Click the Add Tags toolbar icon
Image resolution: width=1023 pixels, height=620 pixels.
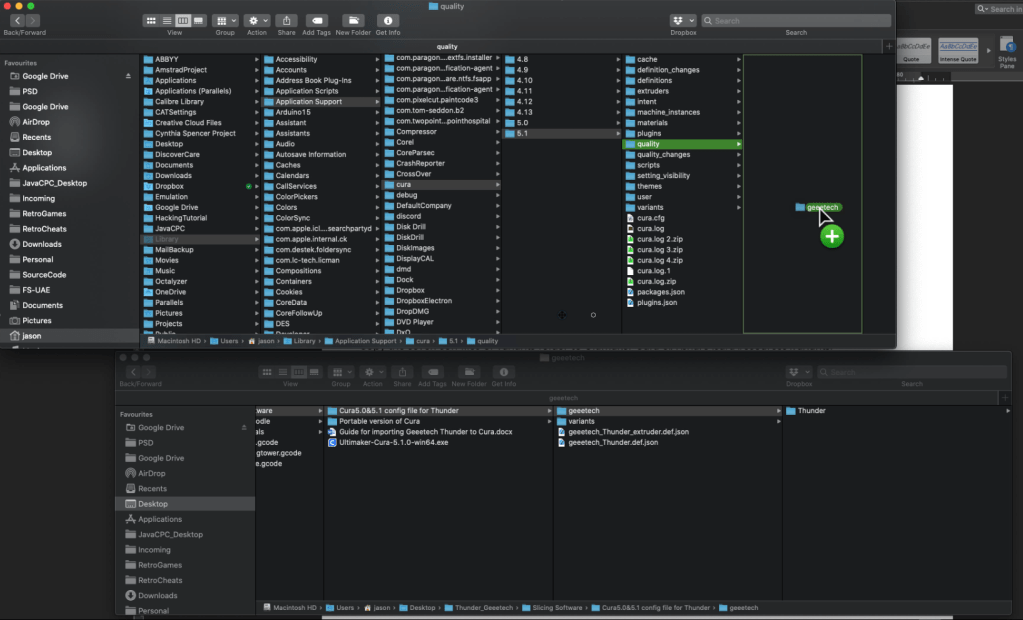click(316, 20)
